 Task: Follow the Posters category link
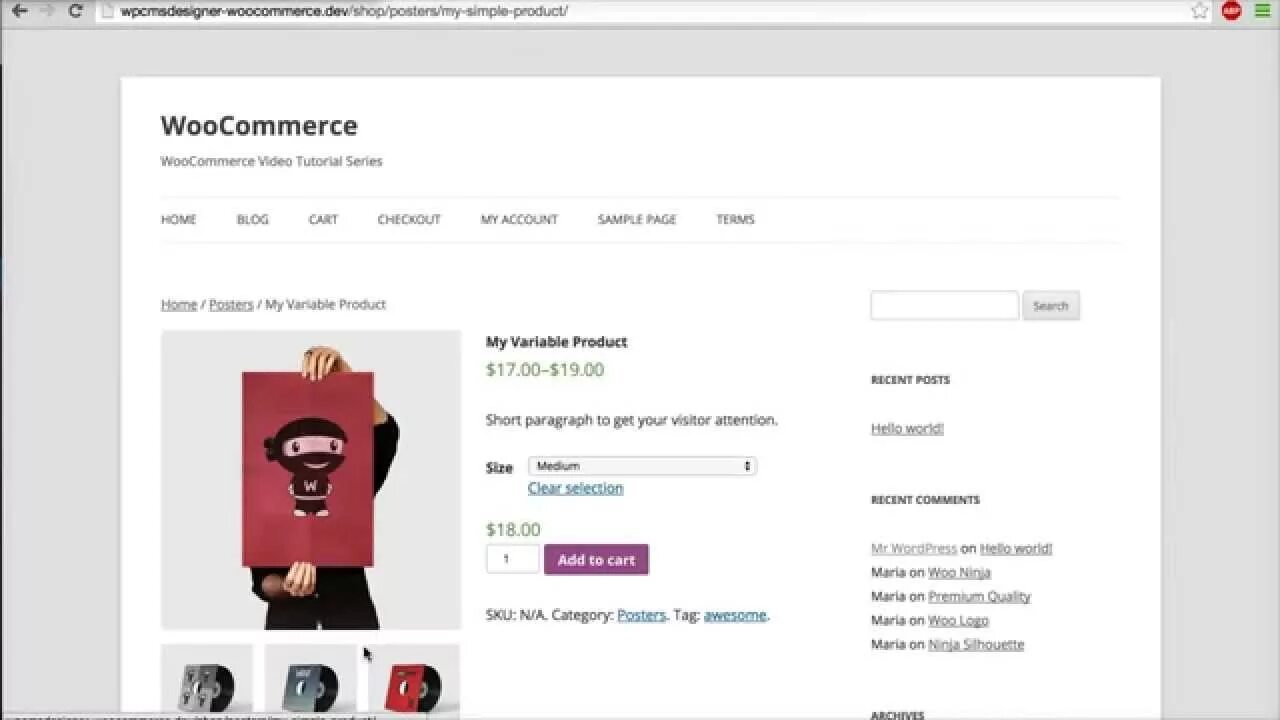(641, 615)
